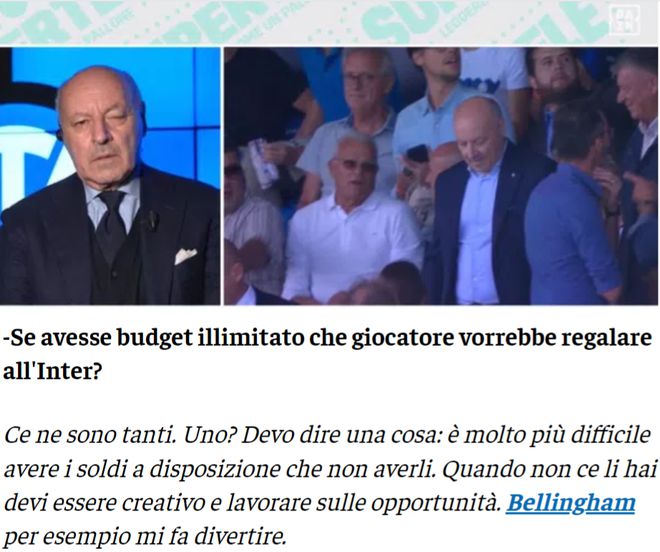Select the text "Ce ne sono tanti"

pyautogui.click(x=89, y=435)
